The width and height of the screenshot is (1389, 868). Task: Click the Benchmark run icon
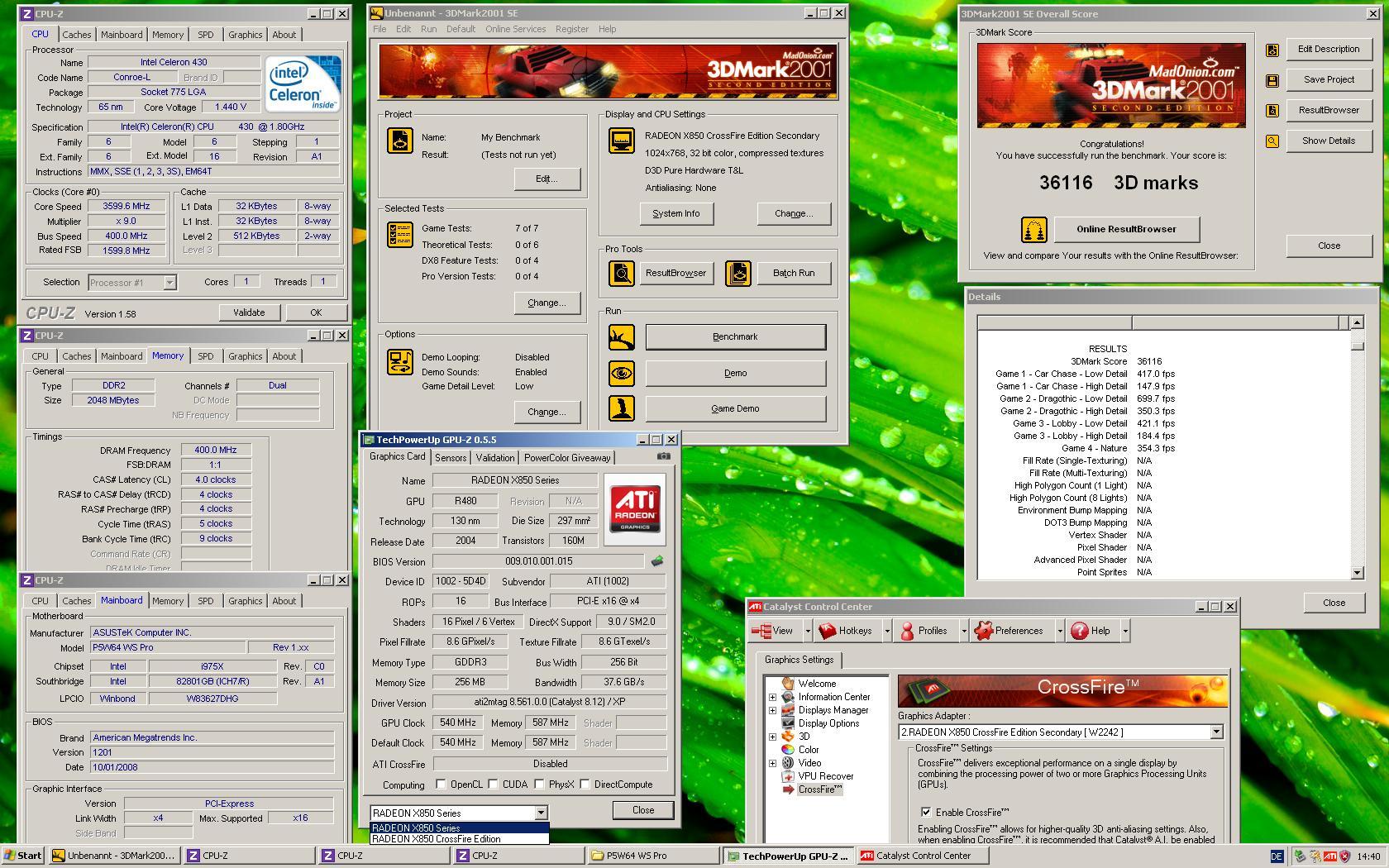click(x=622, y=336)
